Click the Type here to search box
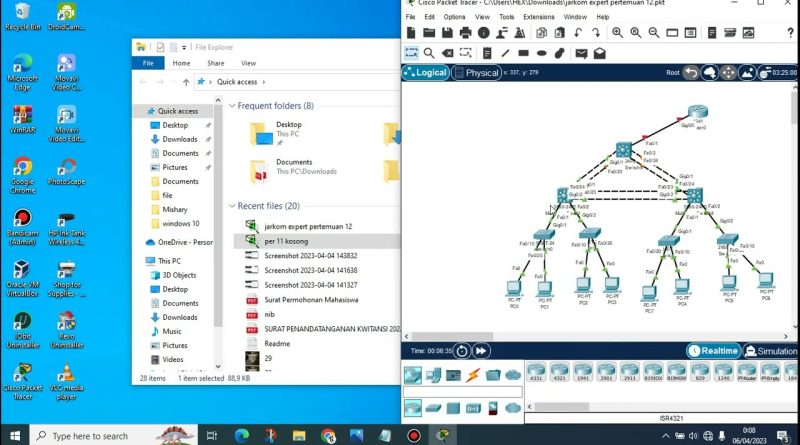This screenshot has width=800, height=445. [113, 435]
